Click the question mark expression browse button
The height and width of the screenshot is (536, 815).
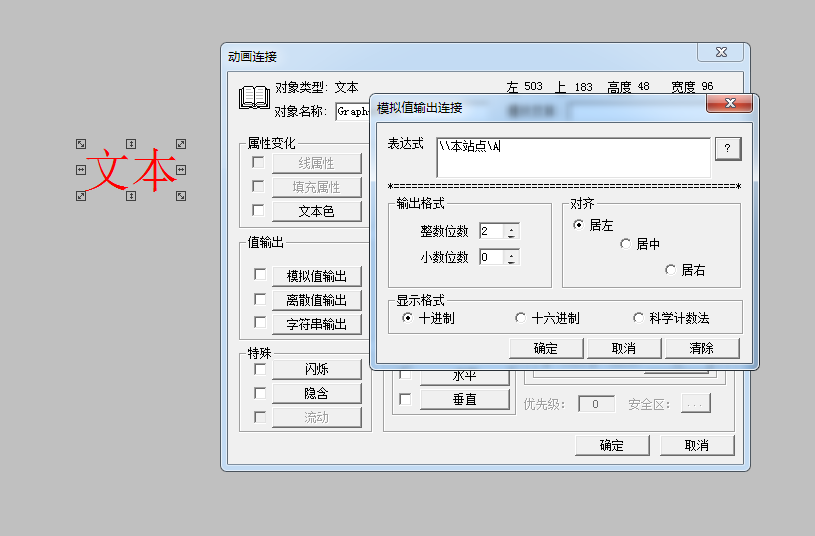click(x=727, y=148)
